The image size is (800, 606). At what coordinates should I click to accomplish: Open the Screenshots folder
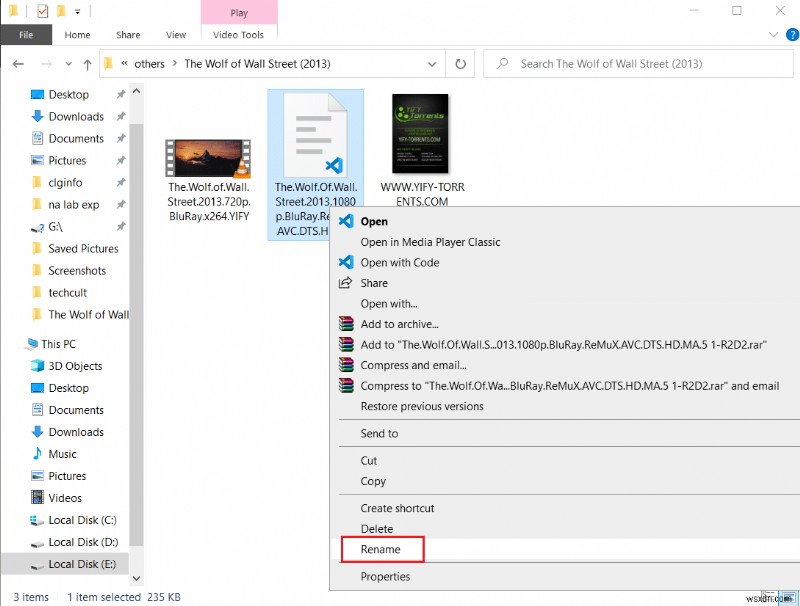77,270
